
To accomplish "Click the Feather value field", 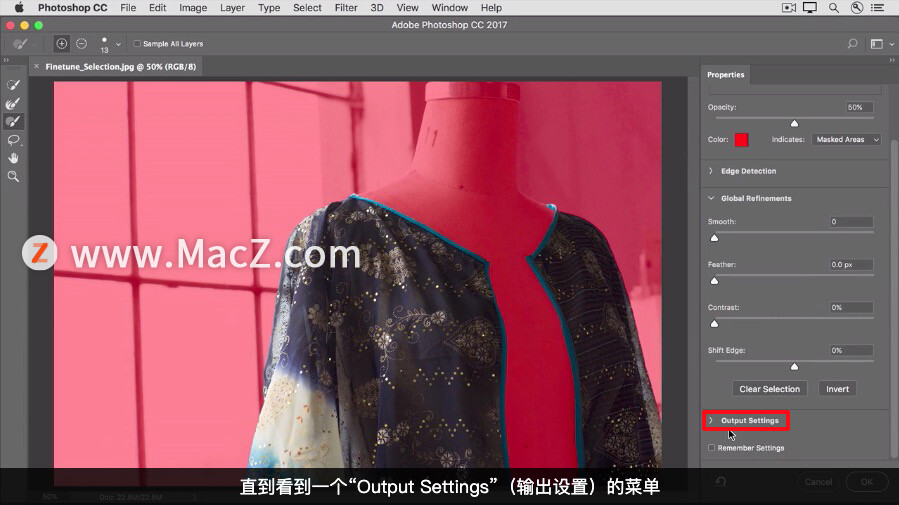I will 851,265.
